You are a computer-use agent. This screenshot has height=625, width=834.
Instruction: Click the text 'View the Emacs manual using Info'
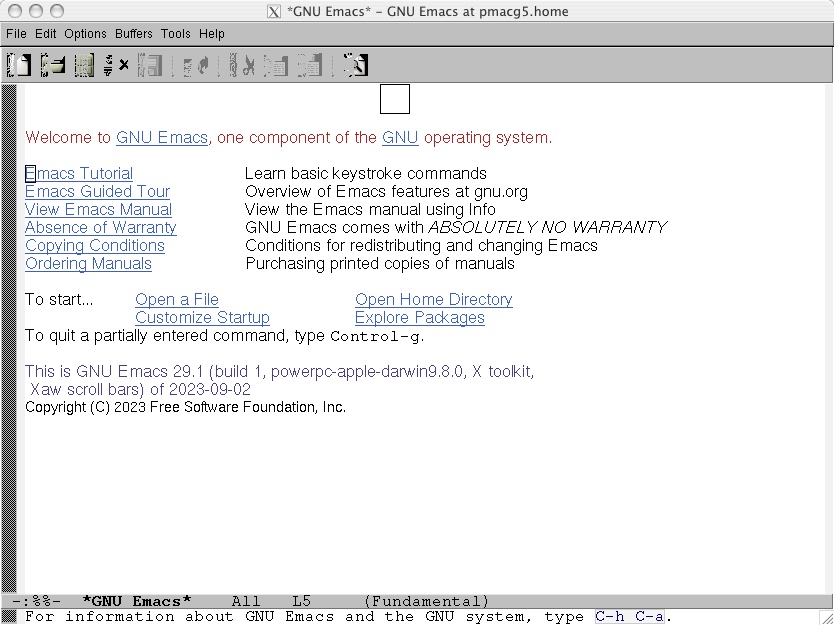[x=370, y=210]
